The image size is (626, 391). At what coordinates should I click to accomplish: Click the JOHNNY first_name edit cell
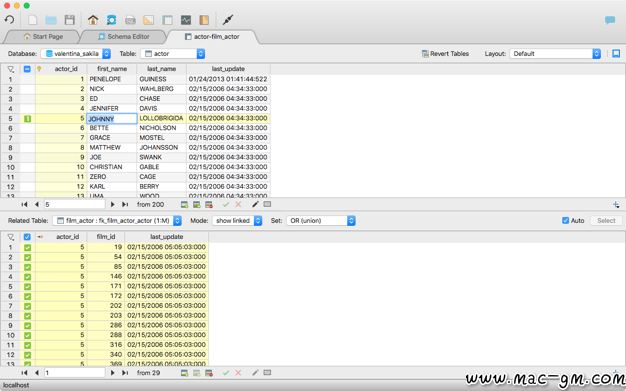coord(112,119)
